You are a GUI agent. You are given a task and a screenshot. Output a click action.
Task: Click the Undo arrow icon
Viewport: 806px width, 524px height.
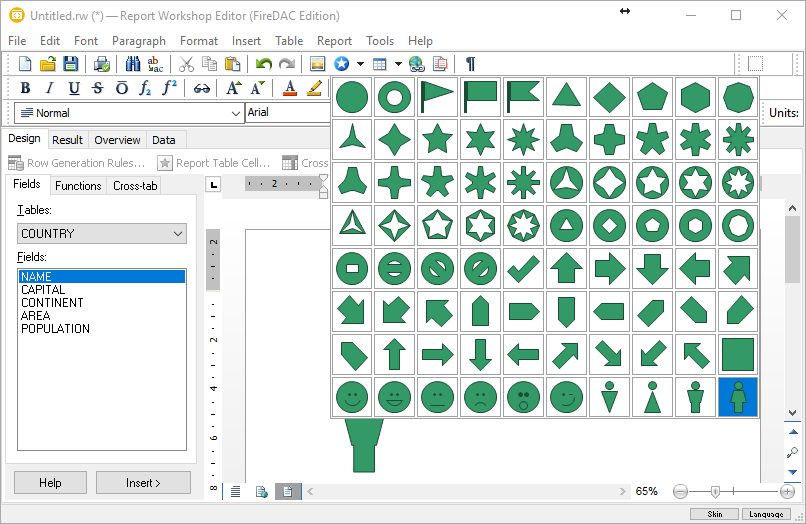(264, 64)
